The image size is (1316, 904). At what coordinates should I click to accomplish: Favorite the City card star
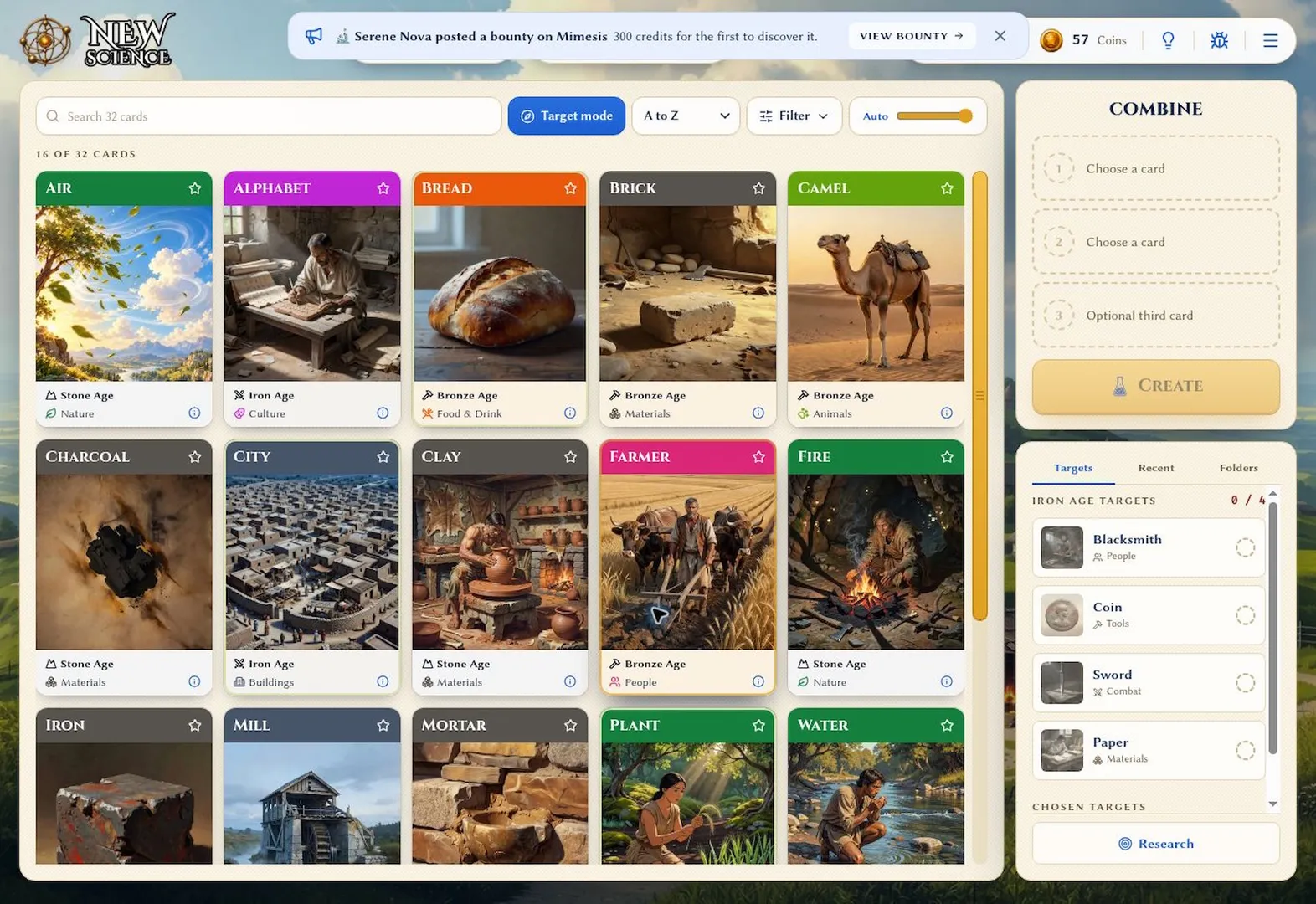(x=383, y=457)
